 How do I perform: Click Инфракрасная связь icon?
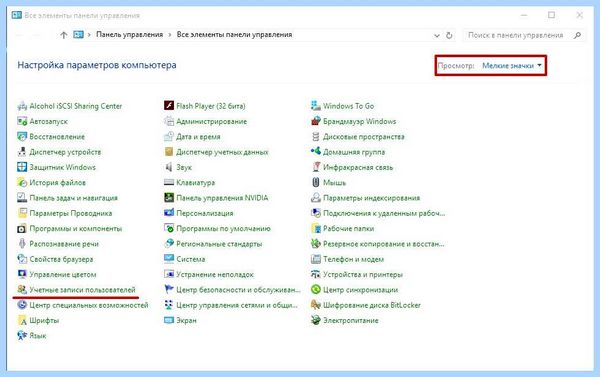(x=316, y=167)
